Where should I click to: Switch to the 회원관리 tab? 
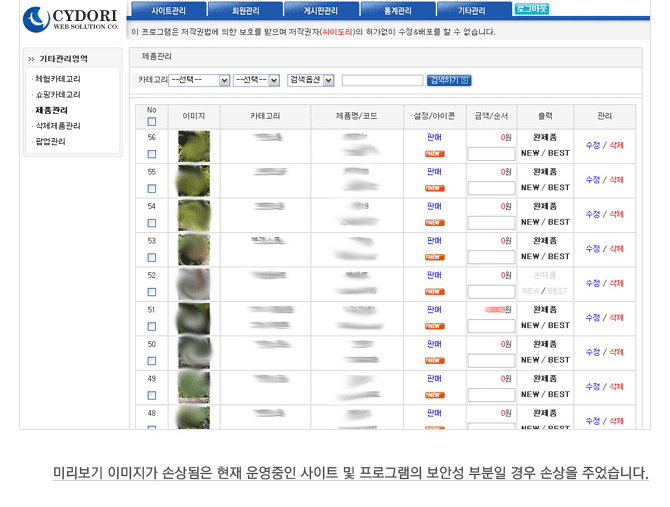point(244,10)
